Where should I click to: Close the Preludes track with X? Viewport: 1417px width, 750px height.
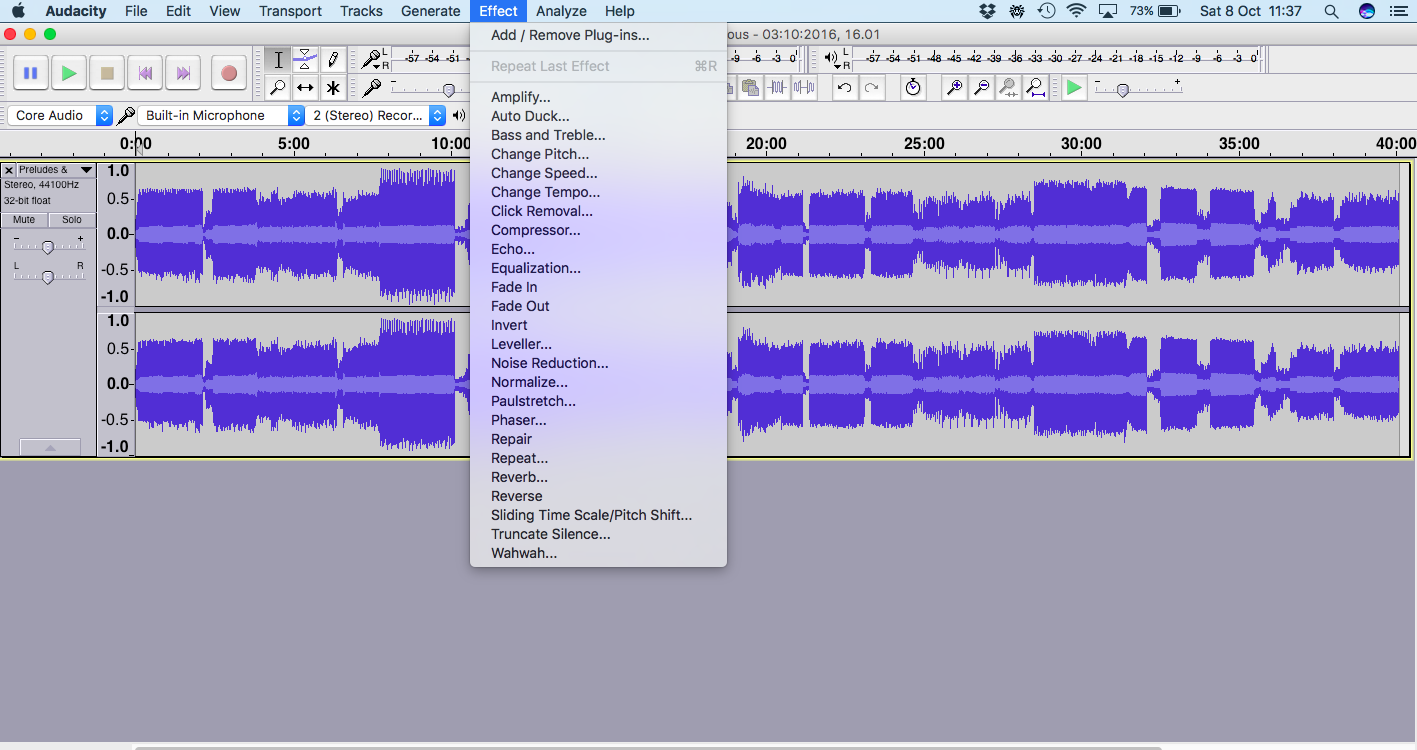(x=9, y=170)
